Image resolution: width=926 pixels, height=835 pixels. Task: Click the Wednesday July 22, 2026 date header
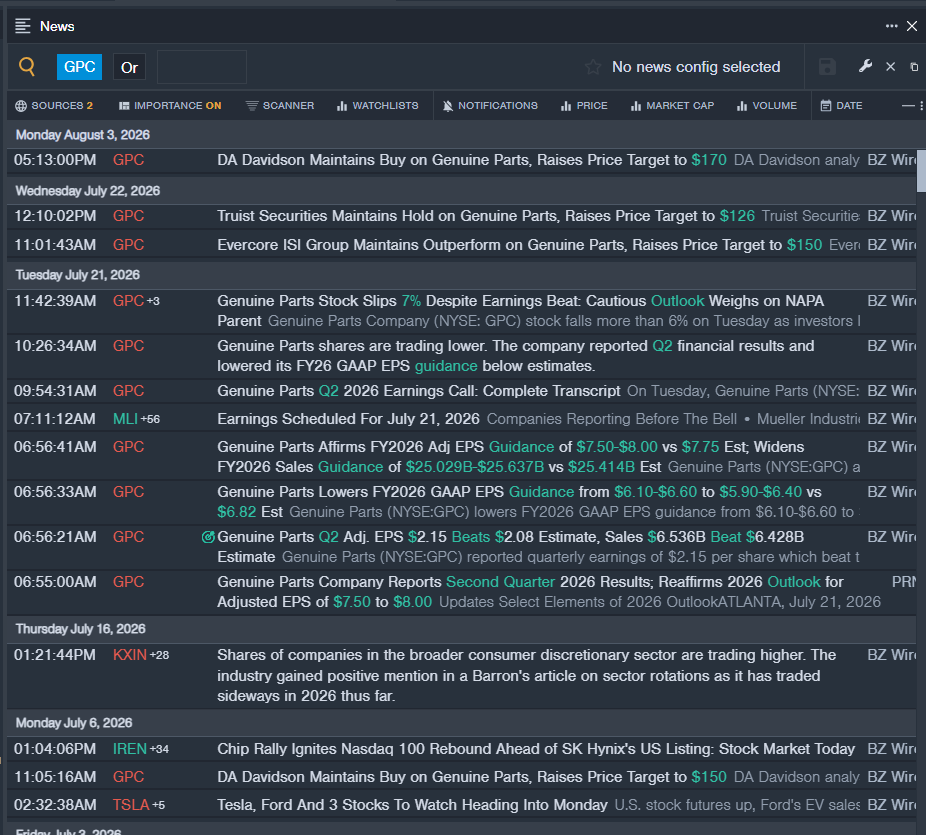pyautogui.click(x=87, y=191)
